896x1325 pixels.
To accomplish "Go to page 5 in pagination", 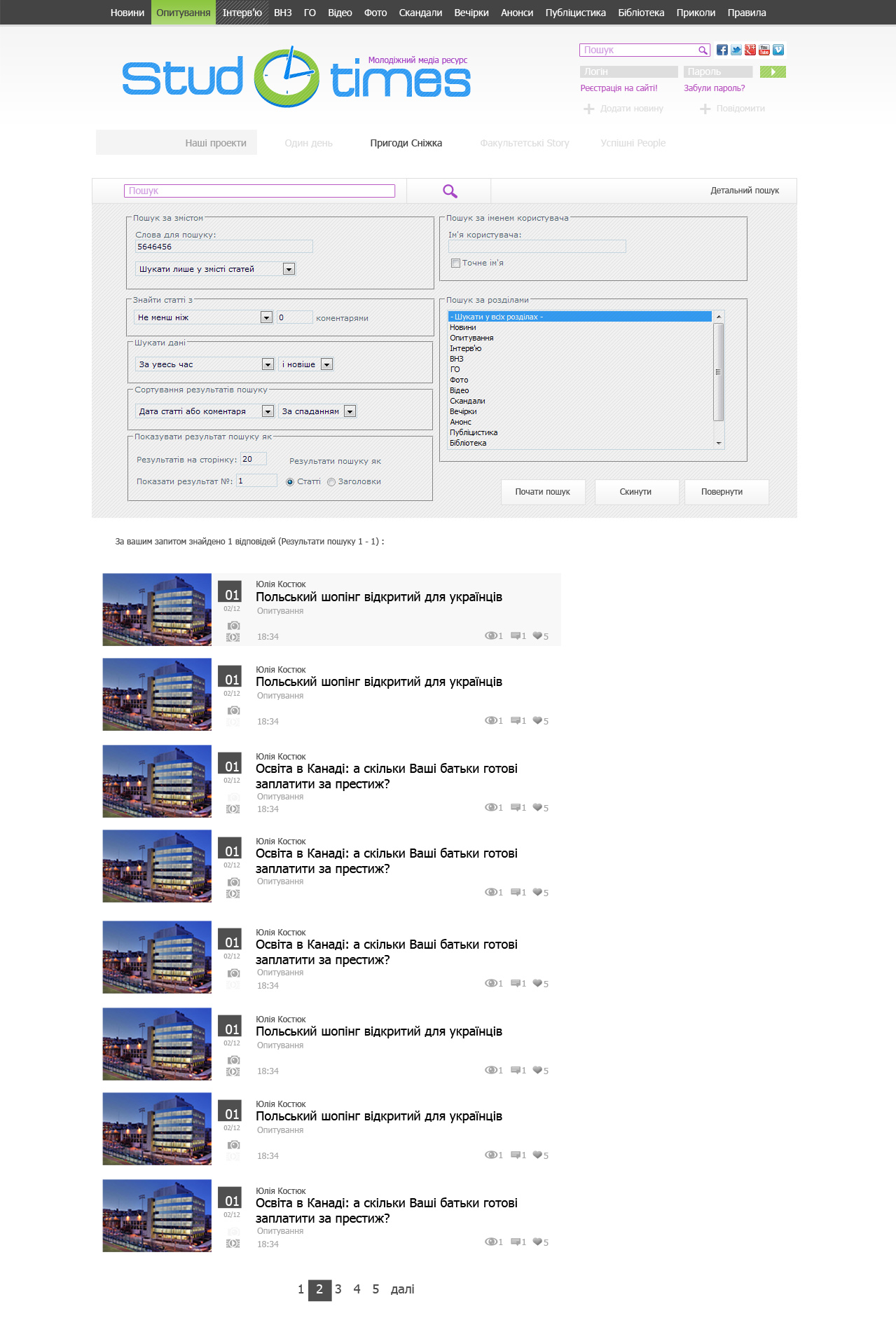I will [375, 1289].
